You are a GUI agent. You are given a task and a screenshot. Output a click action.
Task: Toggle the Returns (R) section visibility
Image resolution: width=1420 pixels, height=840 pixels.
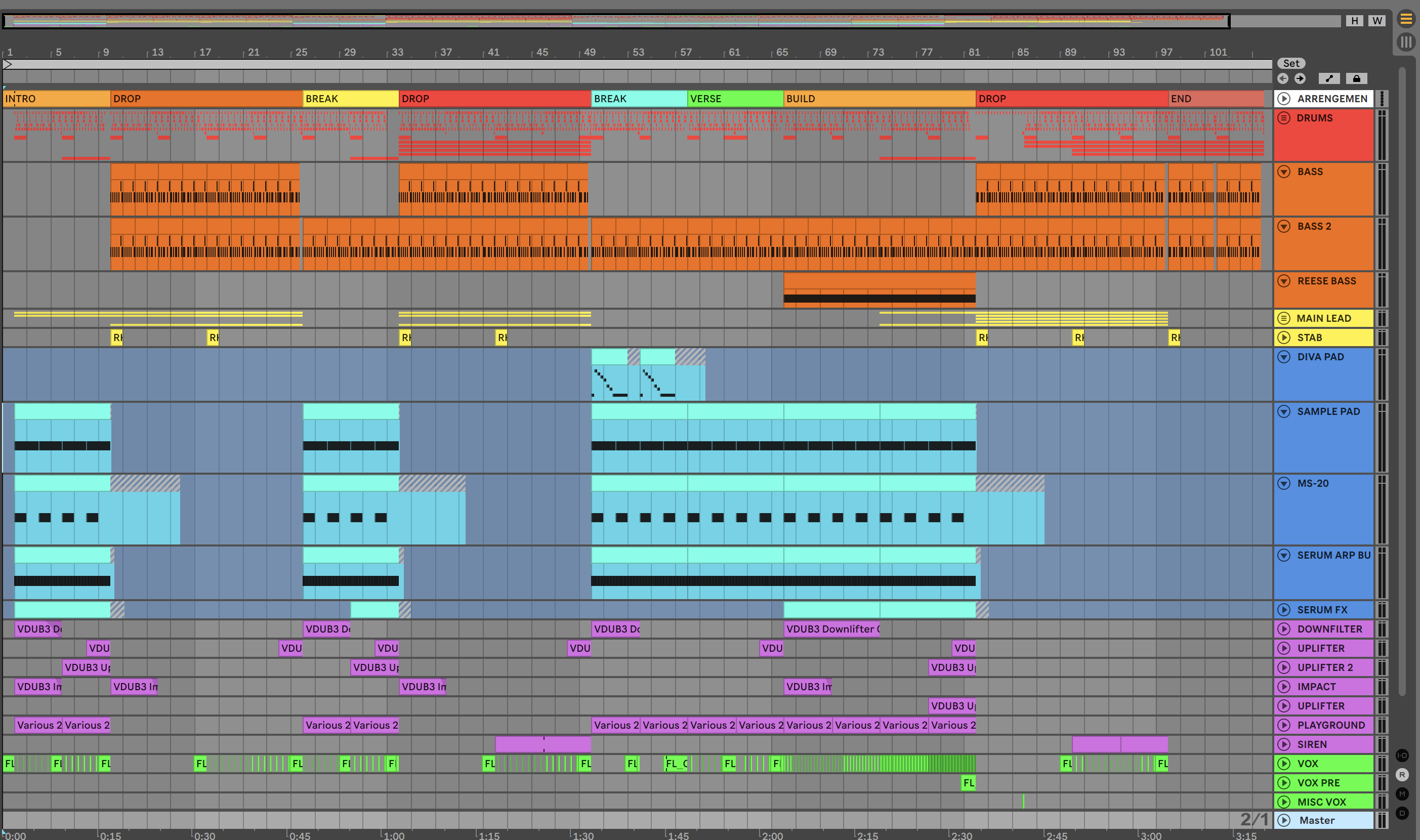tap(1402, 775)
